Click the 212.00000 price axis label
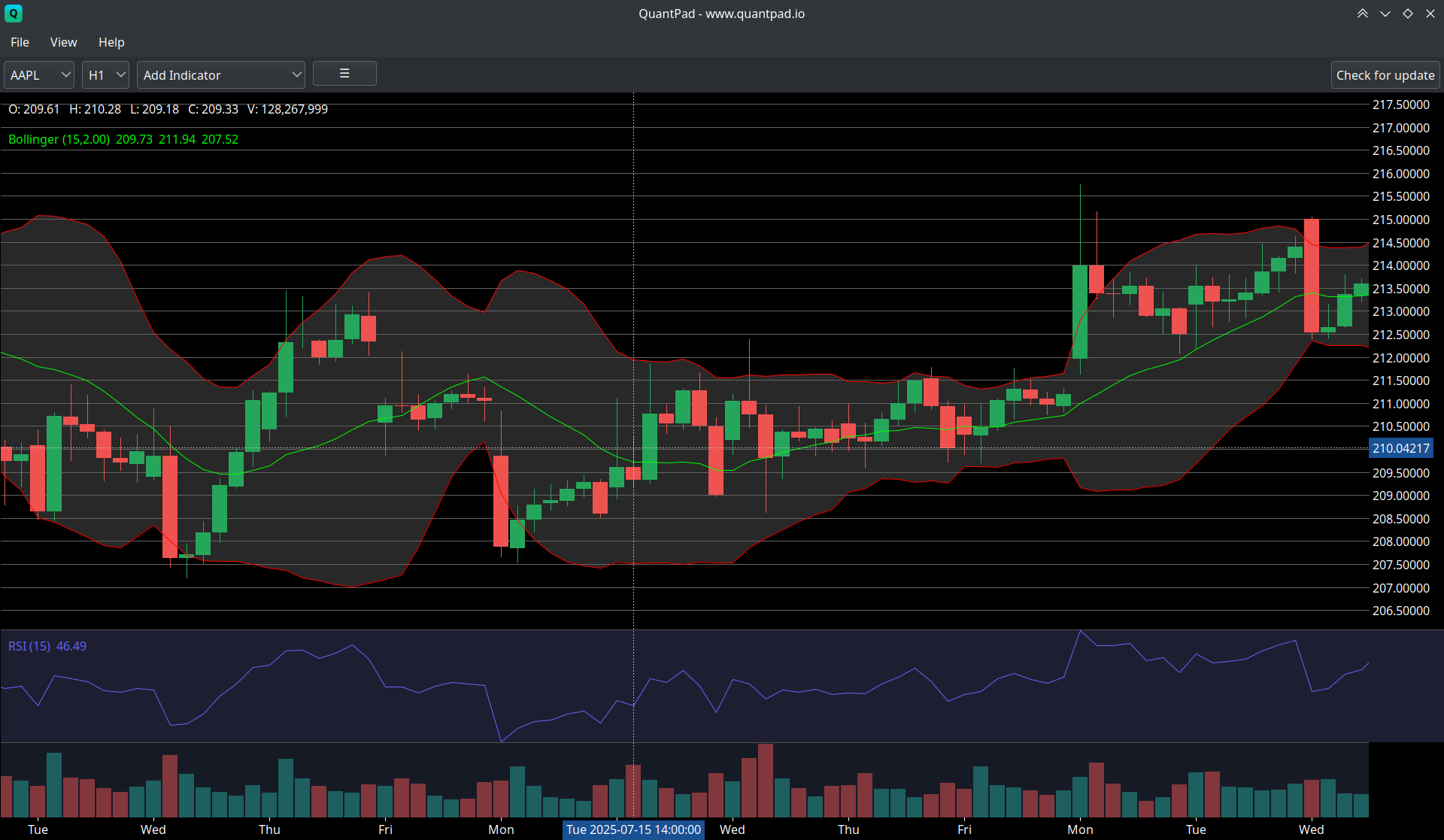1444x840 pixels. pyautogui.click(x=1400, y=358)
